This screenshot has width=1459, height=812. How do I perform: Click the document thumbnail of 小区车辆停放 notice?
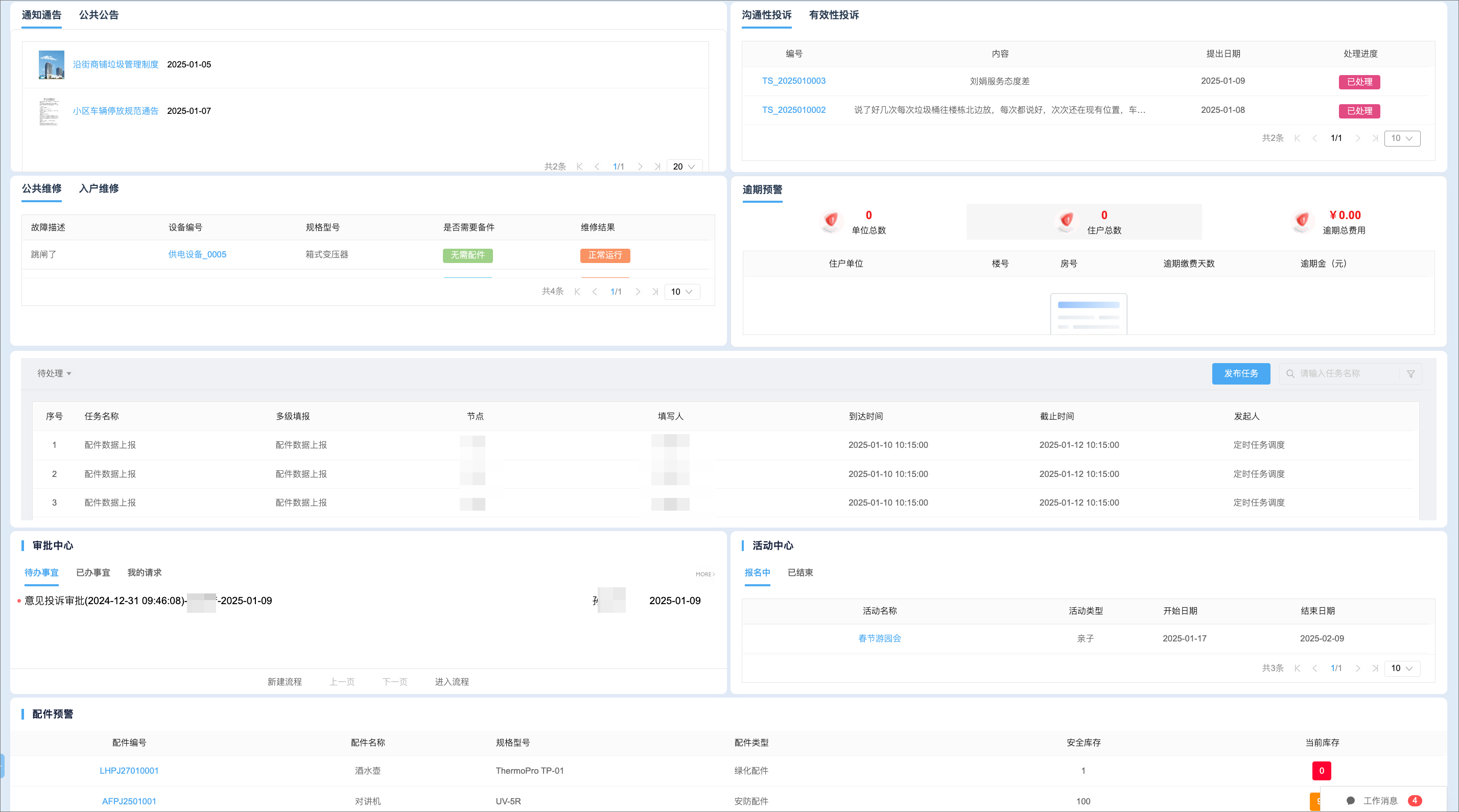[50, 111]
